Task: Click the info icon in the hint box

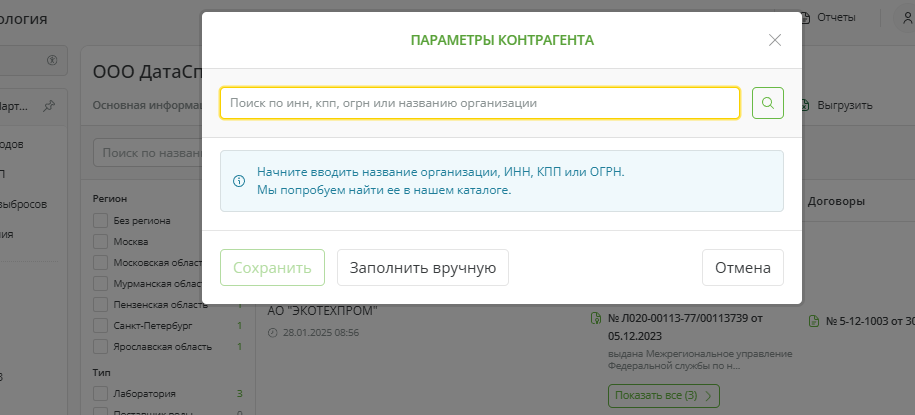Action: [239, 181]
